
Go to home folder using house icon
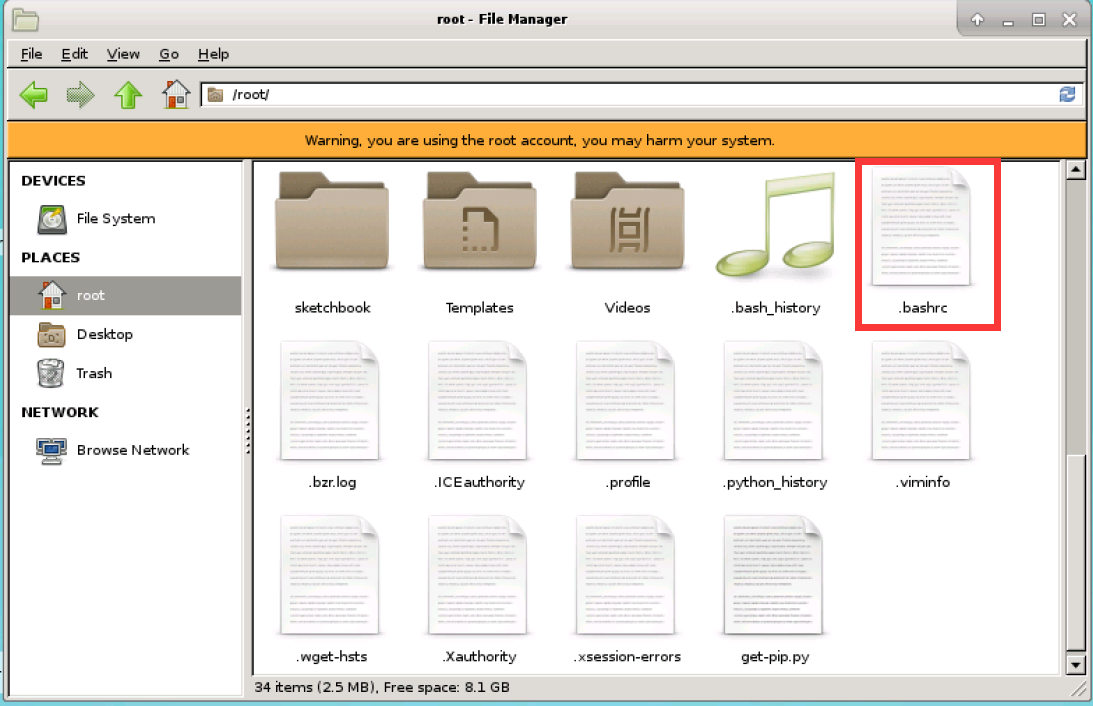coord(176,94)
